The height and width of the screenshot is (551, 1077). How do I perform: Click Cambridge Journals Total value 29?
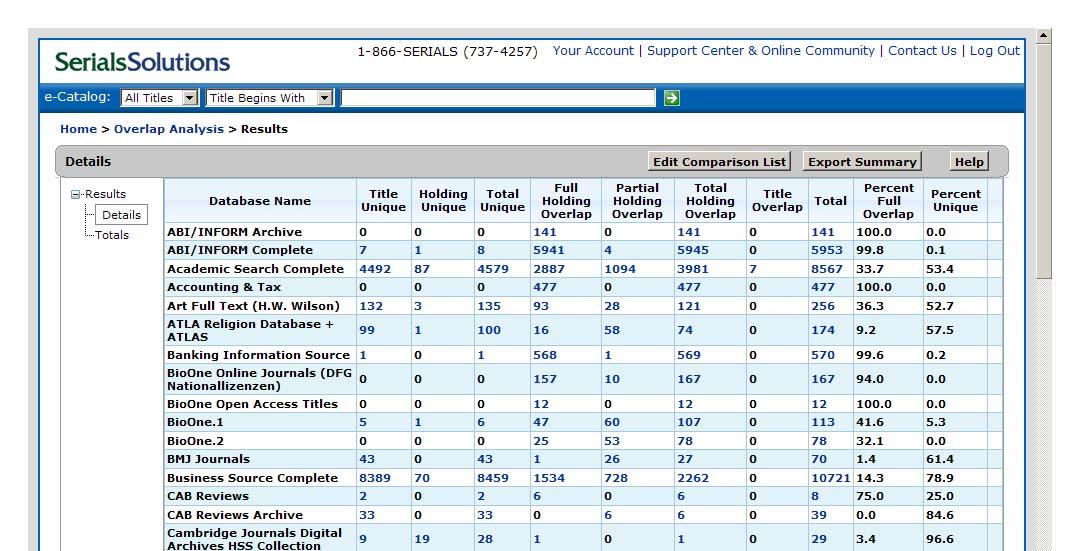pos(819,540)
